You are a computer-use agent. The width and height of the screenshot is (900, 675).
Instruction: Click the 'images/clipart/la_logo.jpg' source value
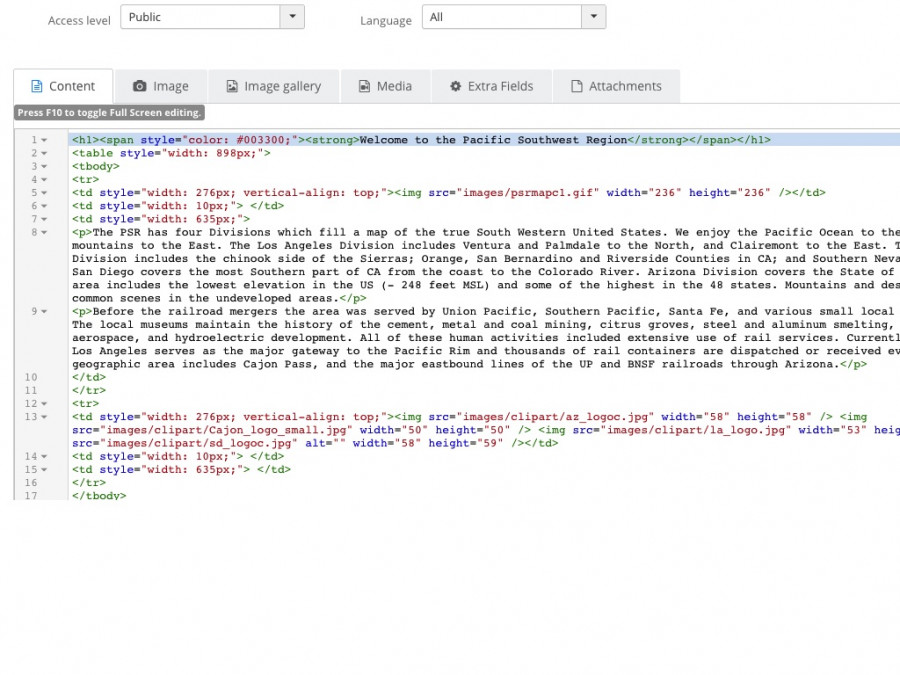click(x=696, y=430)
